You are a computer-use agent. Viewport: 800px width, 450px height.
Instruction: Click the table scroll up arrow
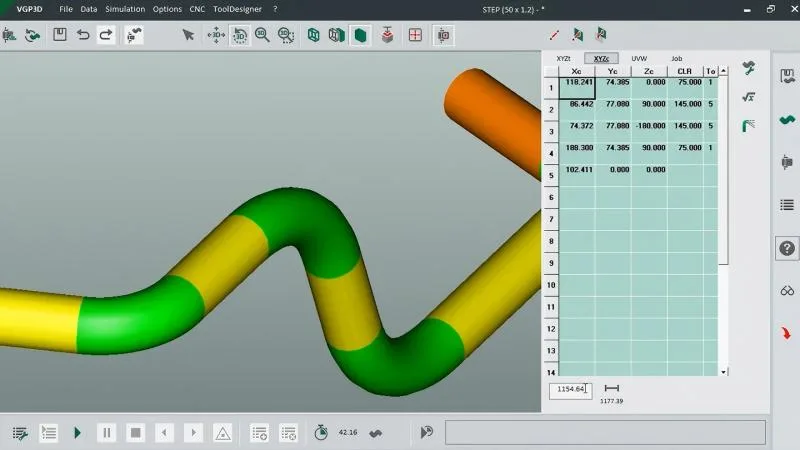pos(723,71)
